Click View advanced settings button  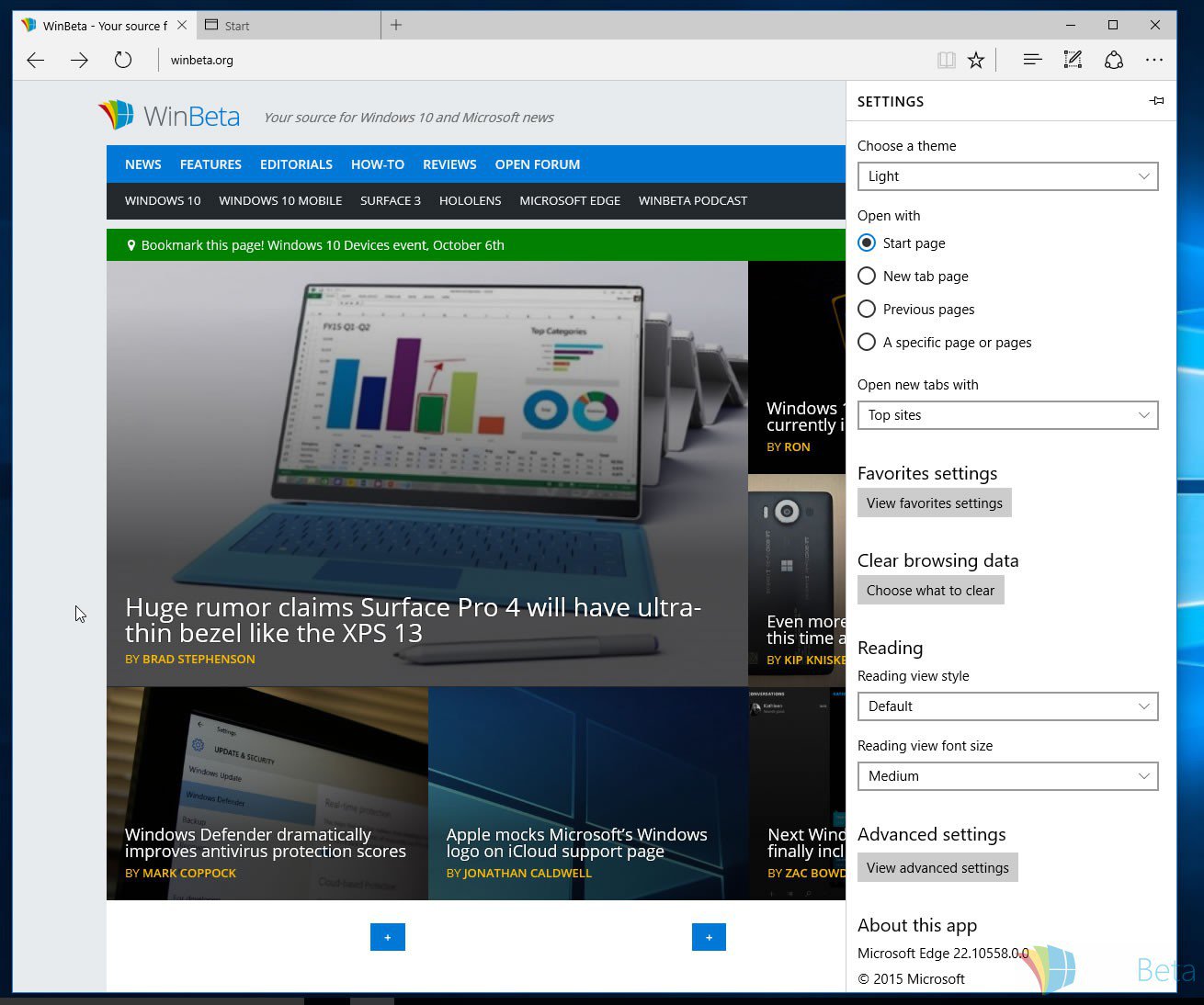(x=937, y=868)
